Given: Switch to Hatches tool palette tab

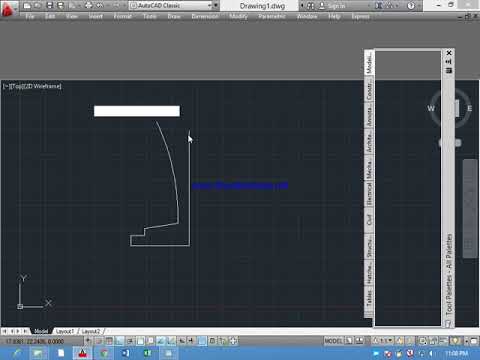Looking at the screenshot, I should click(369, 273).
